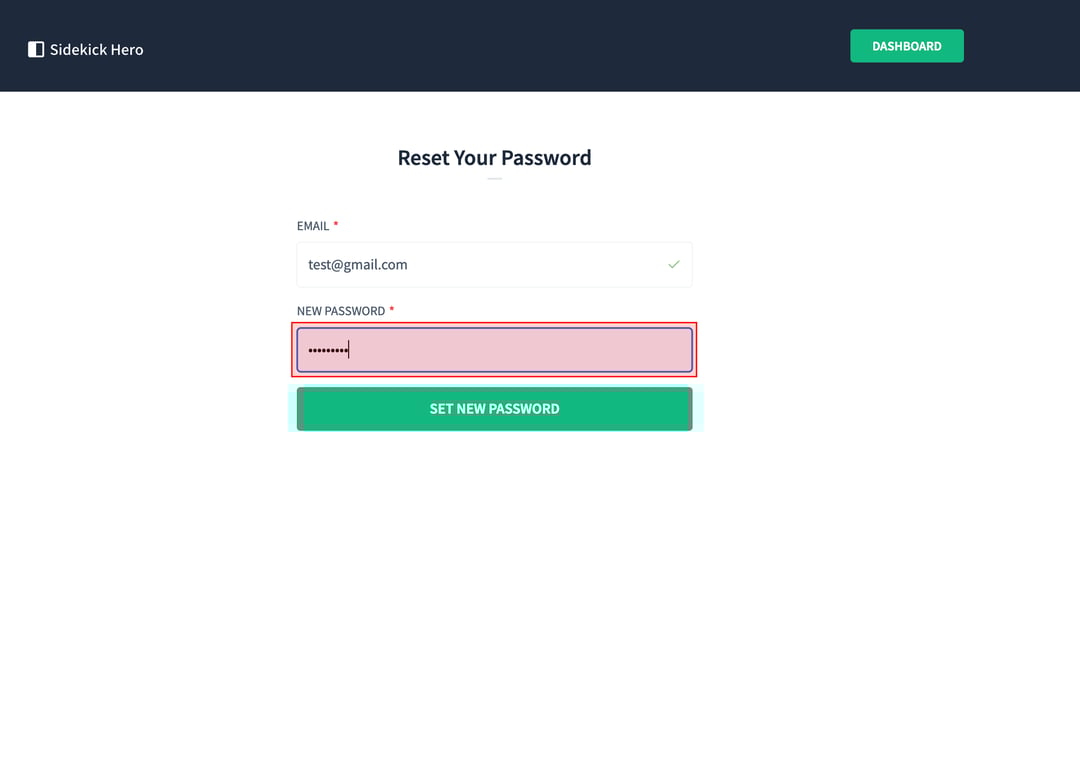Viewport: 1080px width, 768px height.
Task: Focus the New Password input field
Action: [x=494, y=350]
